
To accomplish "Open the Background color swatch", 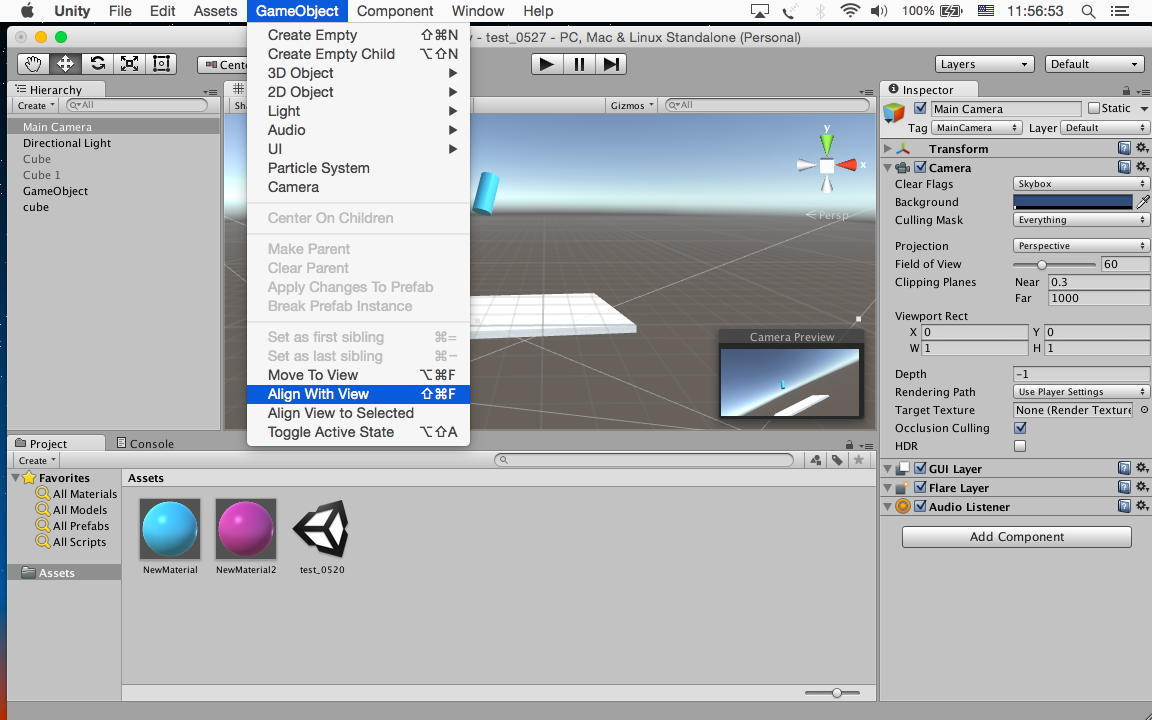I will (x=1073, y=201).
